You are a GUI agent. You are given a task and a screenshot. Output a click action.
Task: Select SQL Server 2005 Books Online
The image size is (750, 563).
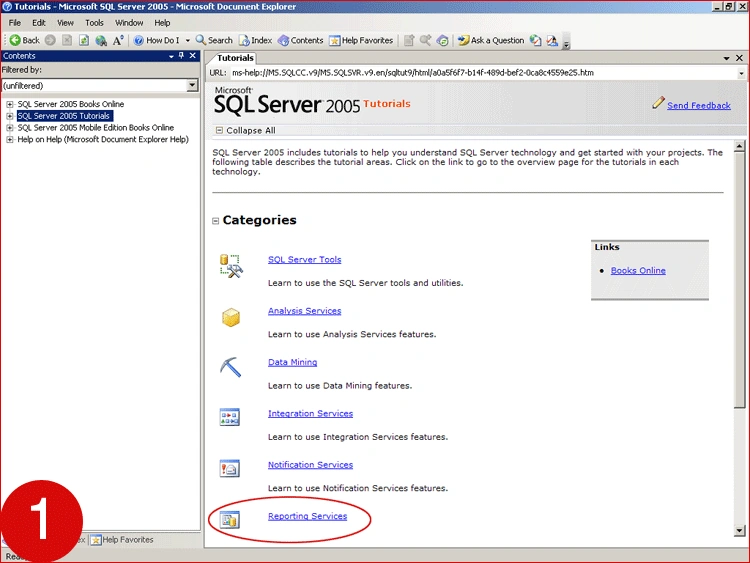coord(71,104)
